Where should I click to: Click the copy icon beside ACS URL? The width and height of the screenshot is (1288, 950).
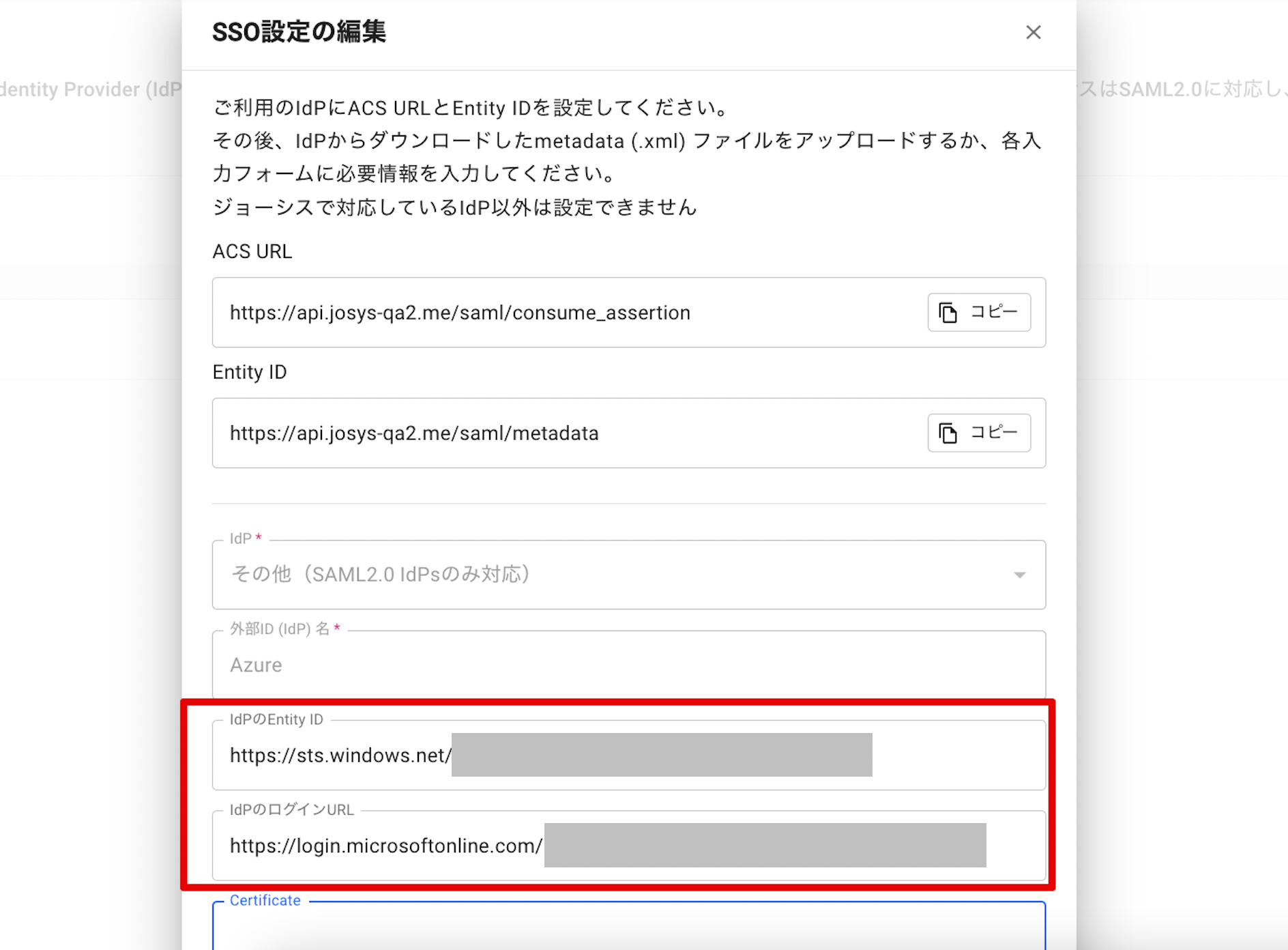tap(948, 313)
